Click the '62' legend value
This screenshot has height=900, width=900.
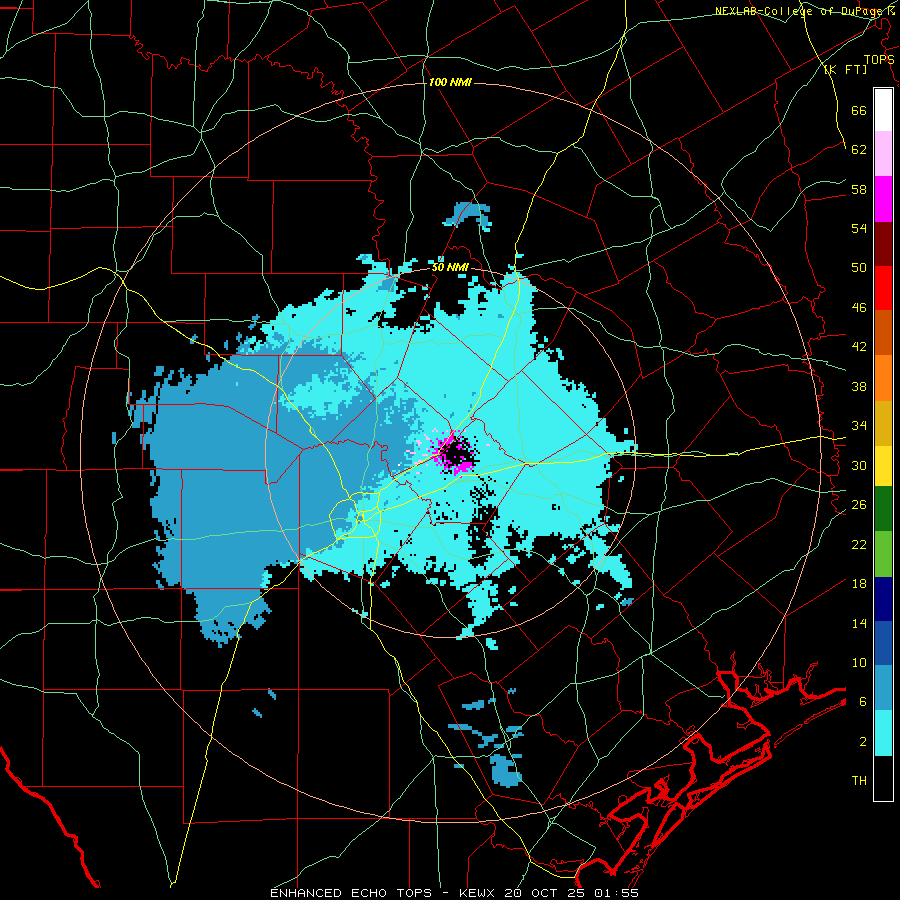[x=859, y=150]
